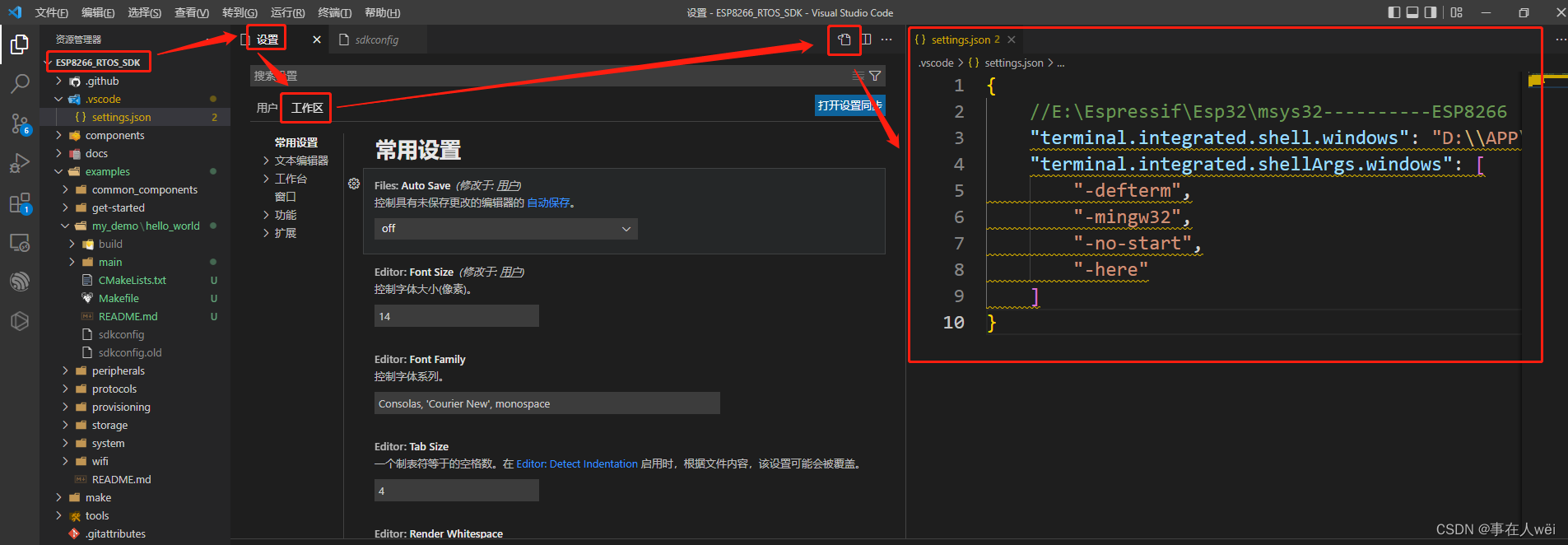Click Open Settings (JSON) icon

click(844, 40)
